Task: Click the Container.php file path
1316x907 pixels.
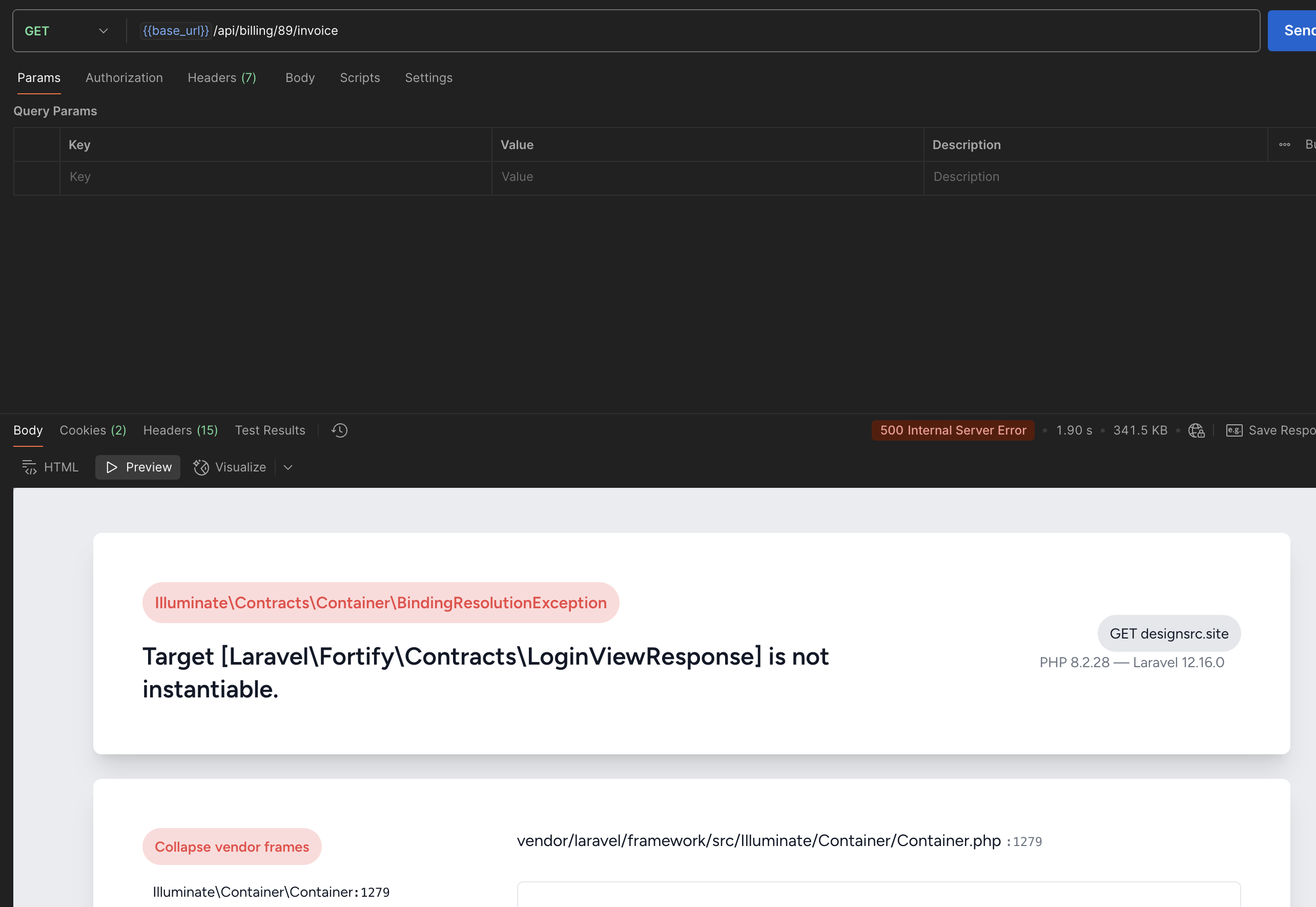Action: (x=758, y=840)
